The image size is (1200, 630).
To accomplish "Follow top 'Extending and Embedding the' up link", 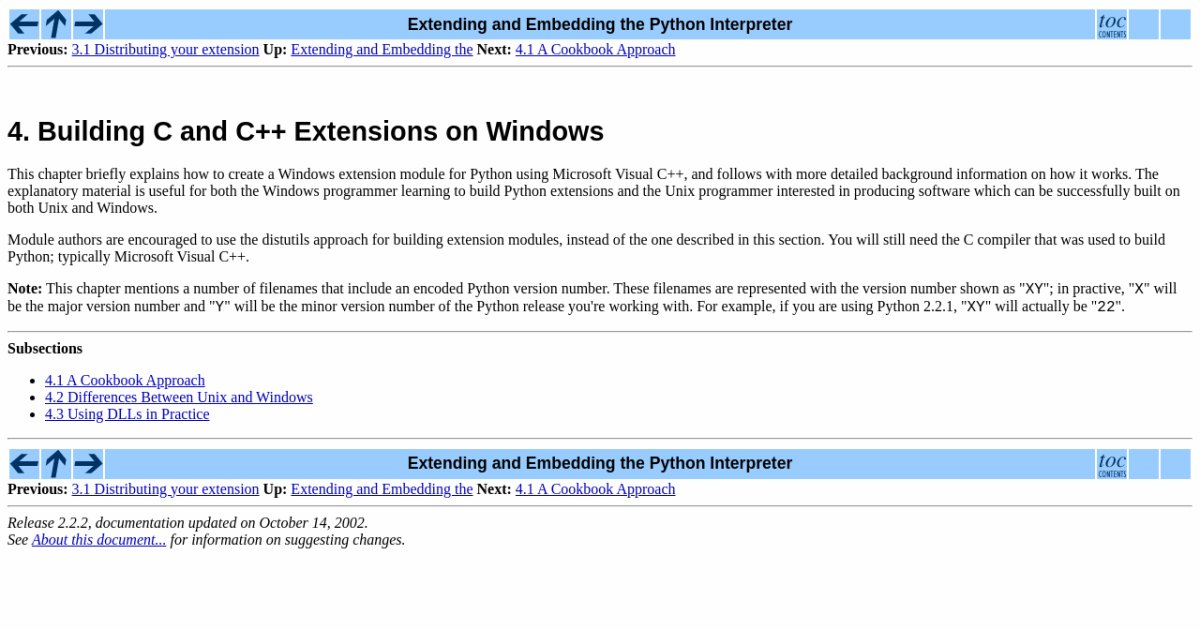I will click(x=381, y=50).
